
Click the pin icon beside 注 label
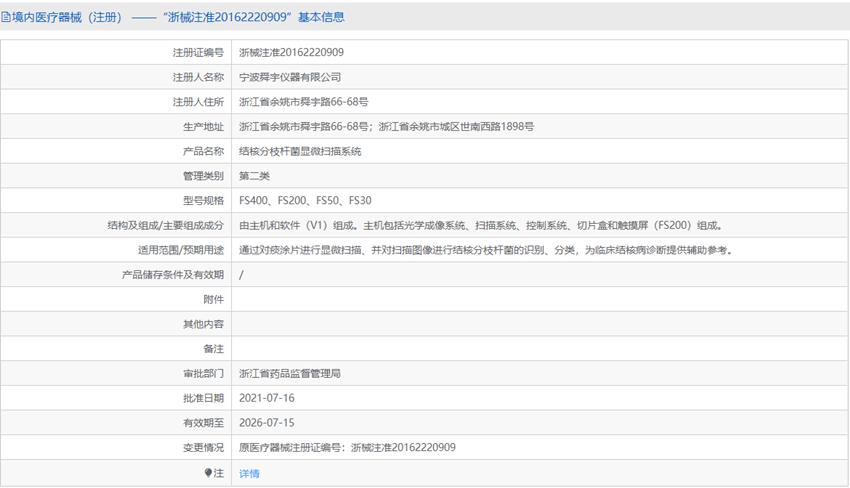[x=208, y=473]
